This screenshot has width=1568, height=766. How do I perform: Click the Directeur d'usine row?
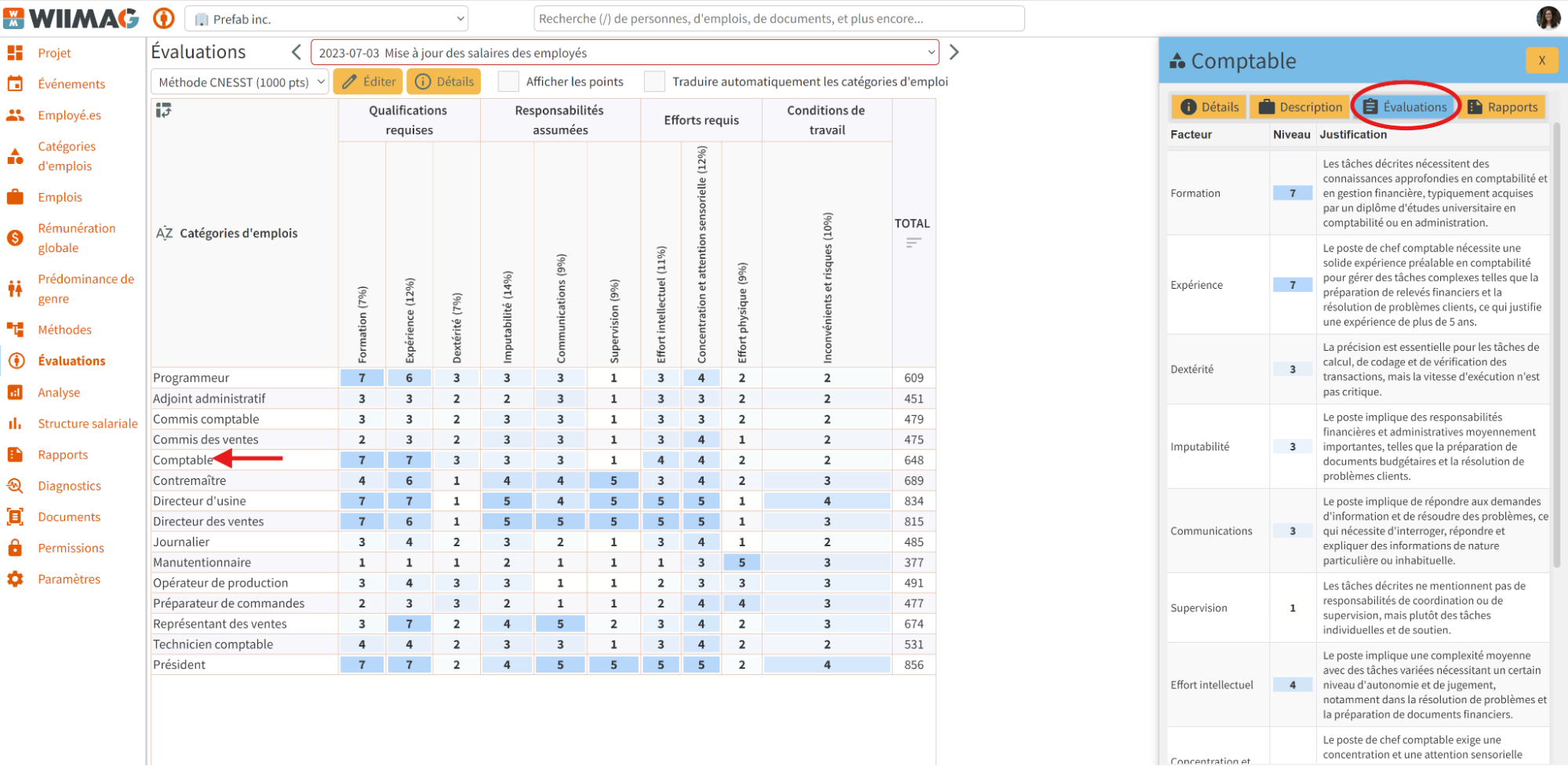pyautogui.click(x=543, y=501)
